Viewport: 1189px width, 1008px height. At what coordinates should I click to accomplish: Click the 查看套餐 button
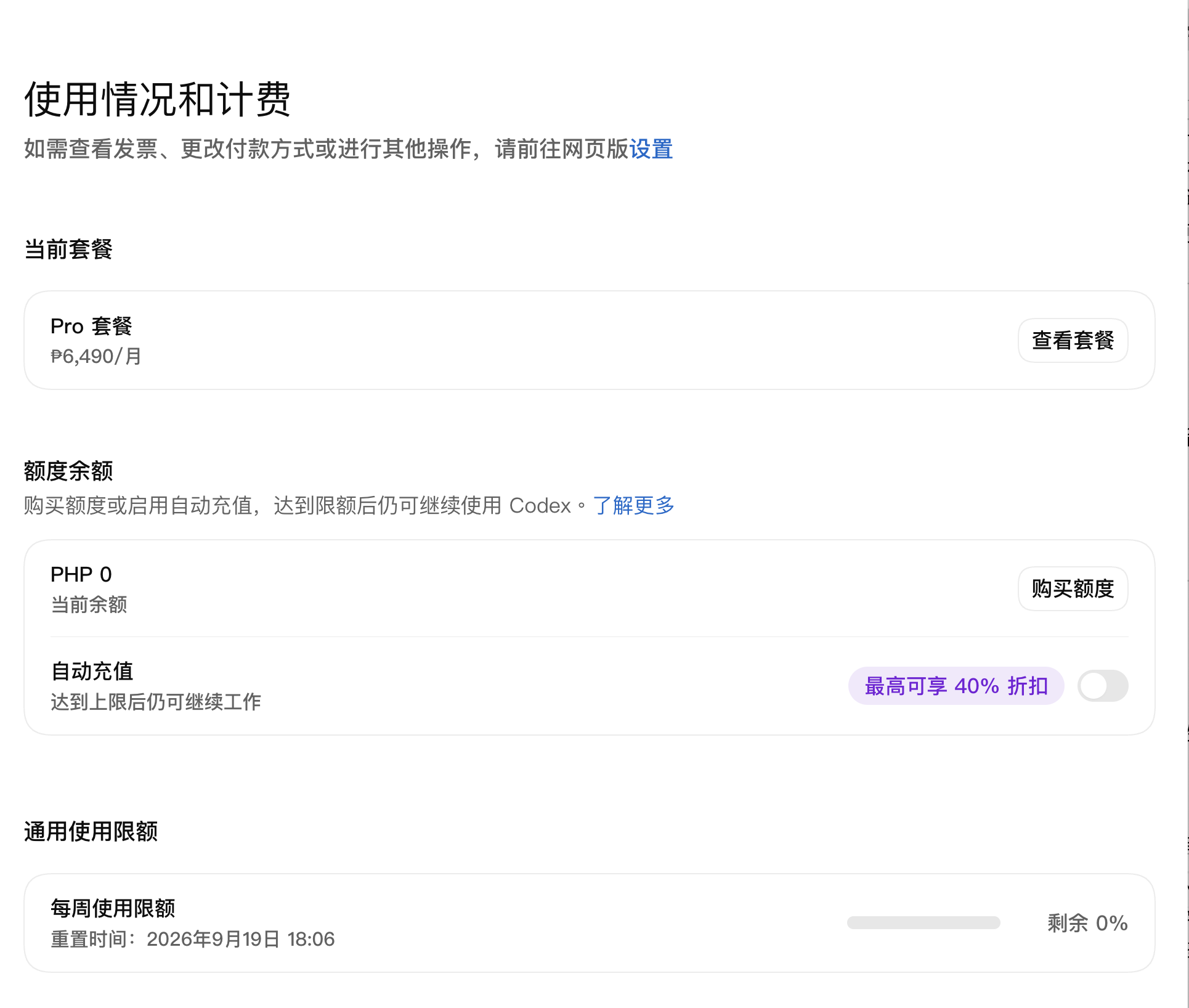(1073, 340)
